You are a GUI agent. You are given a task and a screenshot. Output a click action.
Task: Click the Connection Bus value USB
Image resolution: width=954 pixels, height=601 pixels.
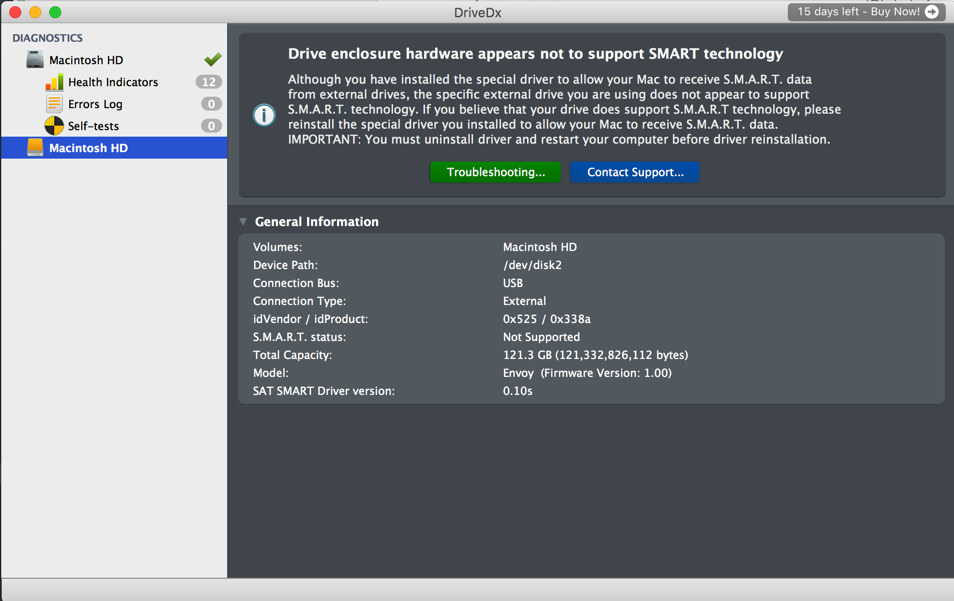pos(513,283)
